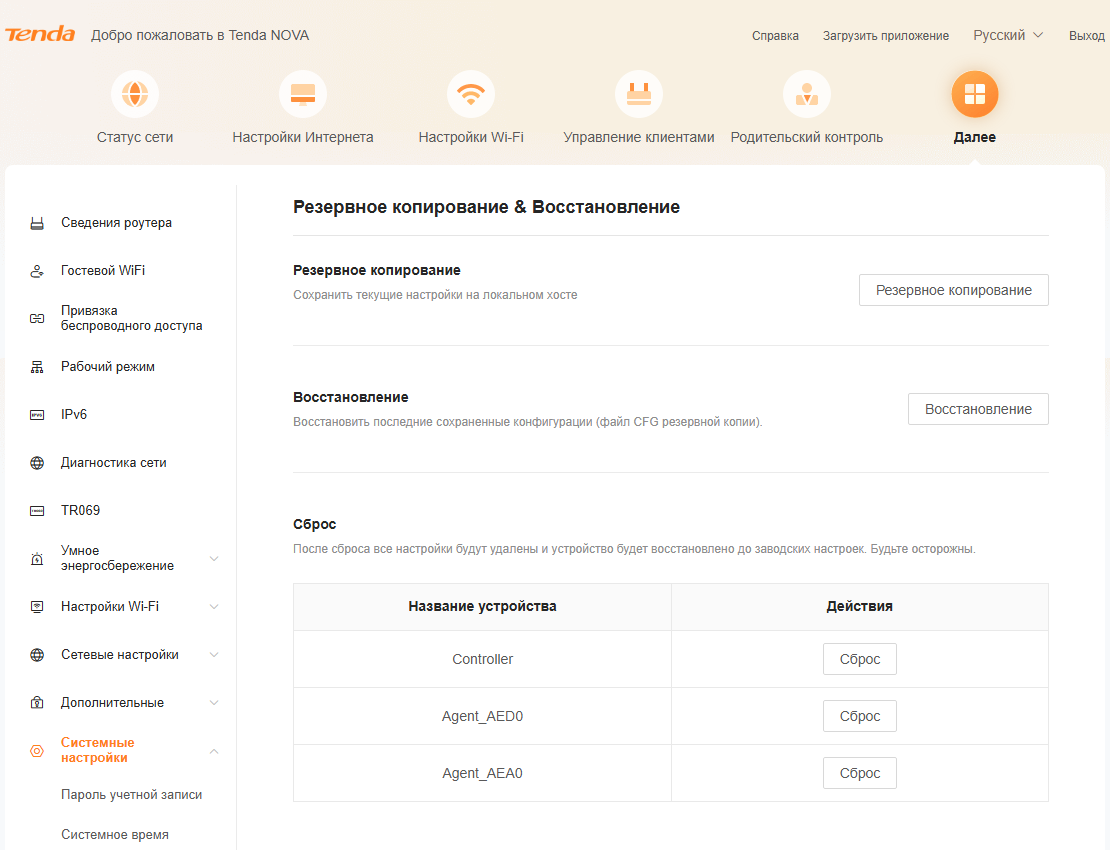Image resolution: width=1110 pixels, height=850 pixels.
Task: Click the Резервное копирование button
Action: 954,290
